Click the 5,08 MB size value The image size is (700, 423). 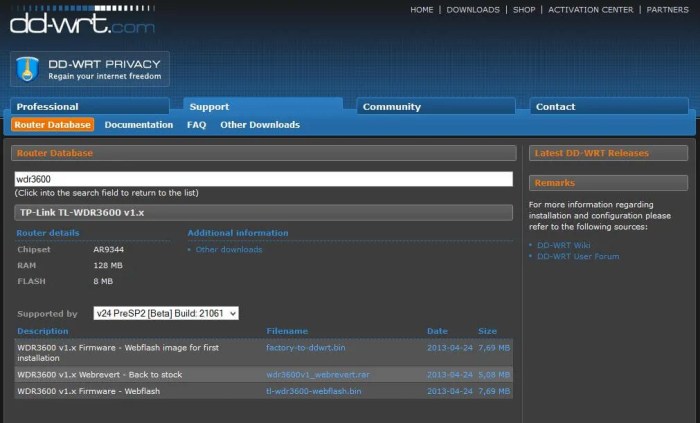[494, 375]
